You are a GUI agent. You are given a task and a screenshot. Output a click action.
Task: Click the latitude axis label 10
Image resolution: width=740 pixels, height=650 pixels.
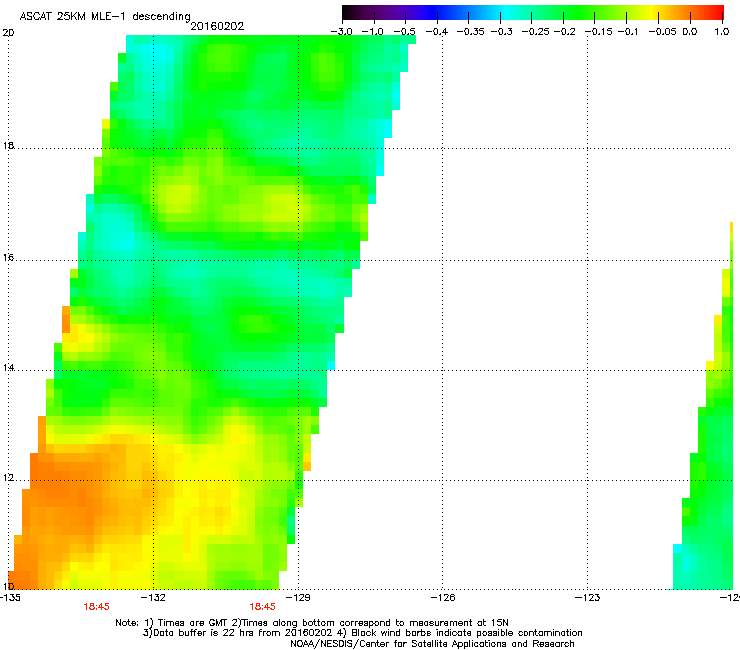(8, 587)
